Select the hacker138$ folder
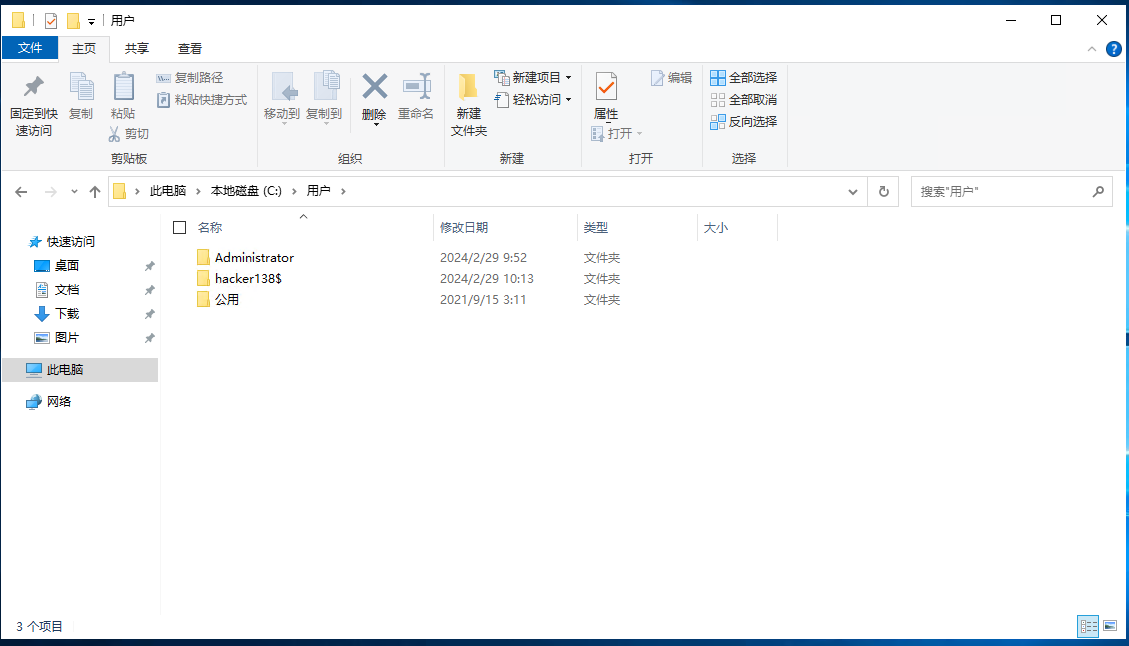 (248, 279)
